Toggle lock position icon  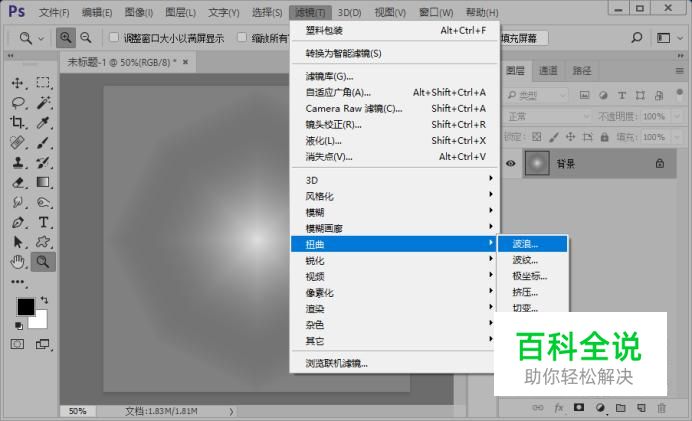click(570, 137)
